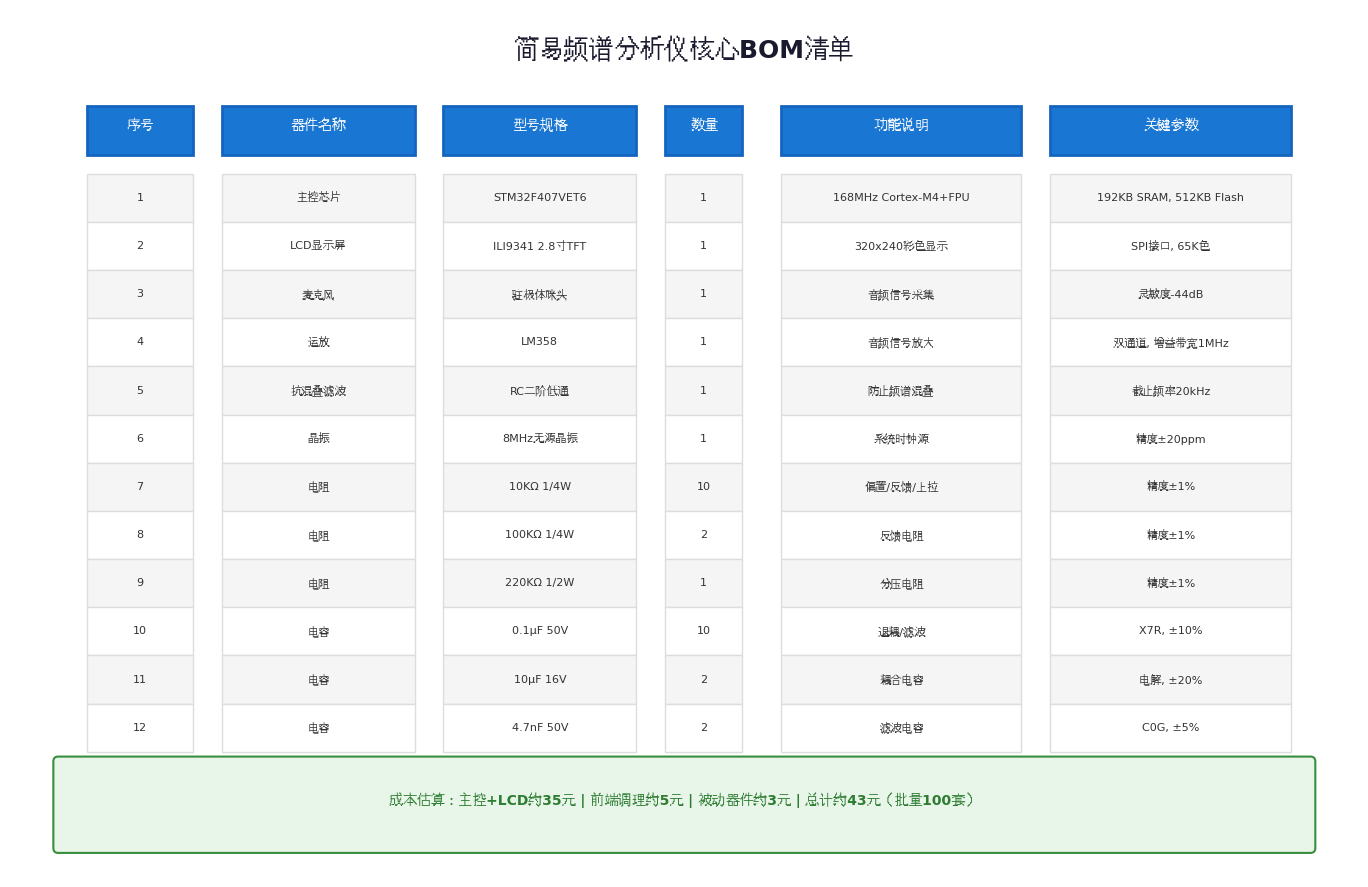Select the 主控芯片 cell
Screen dimensions: 1368x887
pyautogui.click(x=319, y=198)
